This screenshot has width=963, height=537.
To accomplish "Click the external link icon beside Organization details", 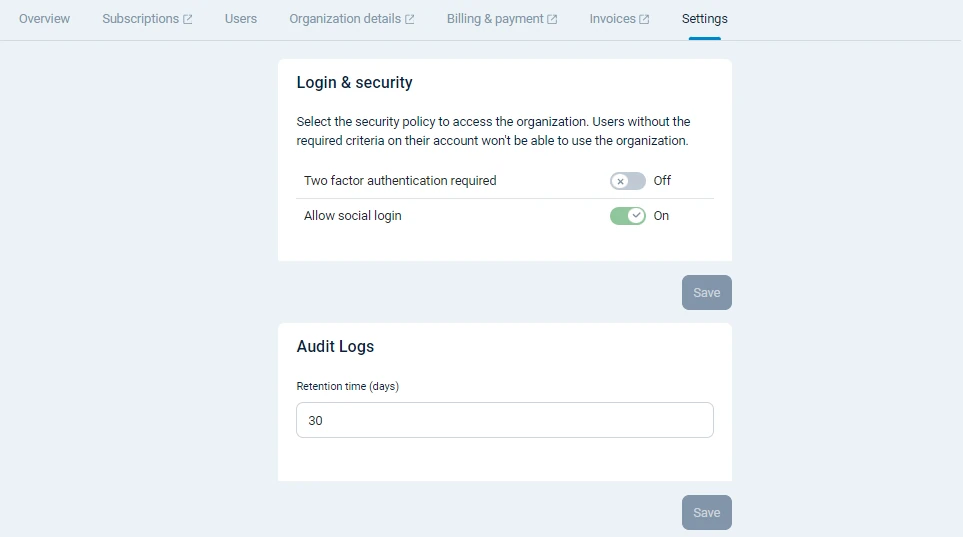I will click(x=409, y=19).
